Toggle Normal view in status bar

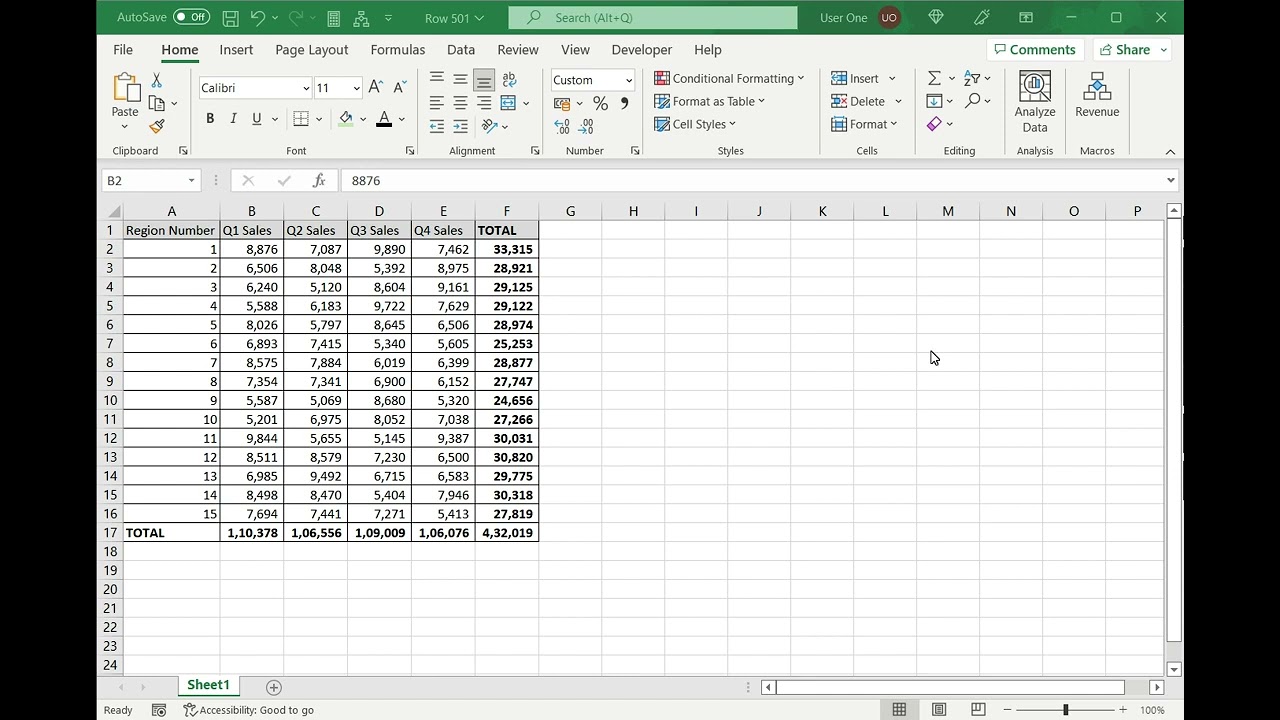click(899, 710)
